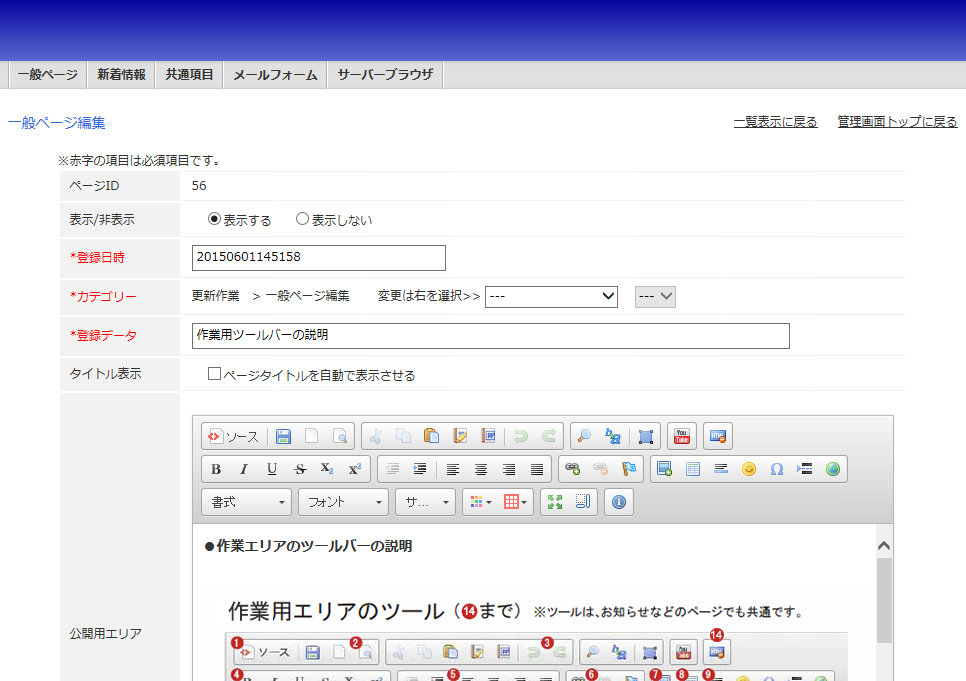Expand the フォント font dropdown
Viewport: 966px width, 681px height.
pos(343,502)
